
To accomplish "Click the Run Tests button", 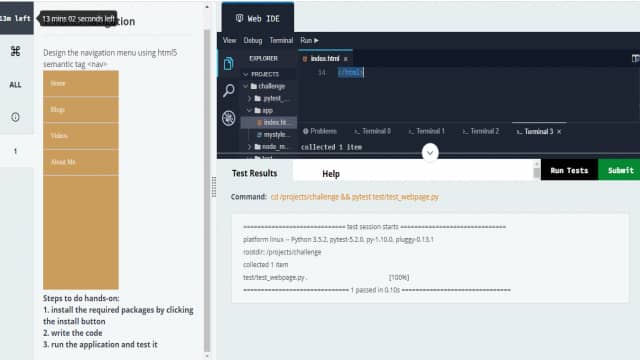I will 569,170.
